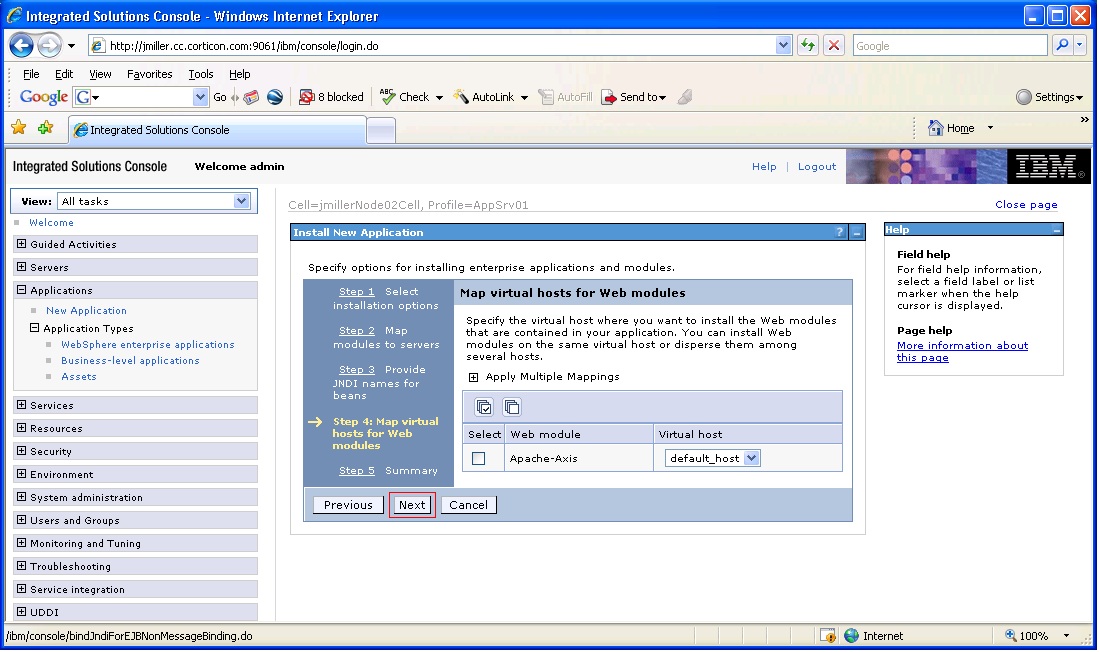Expand the Servers tree node
This screenshot has width=1099, height=652.
click(x=22, y=267)
